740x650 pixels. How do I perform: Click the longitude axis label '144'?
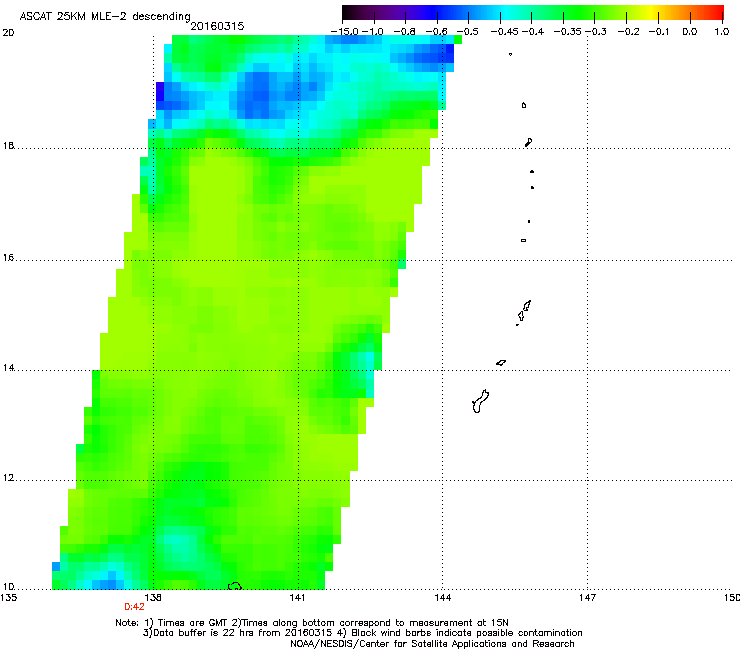(442, 598)
